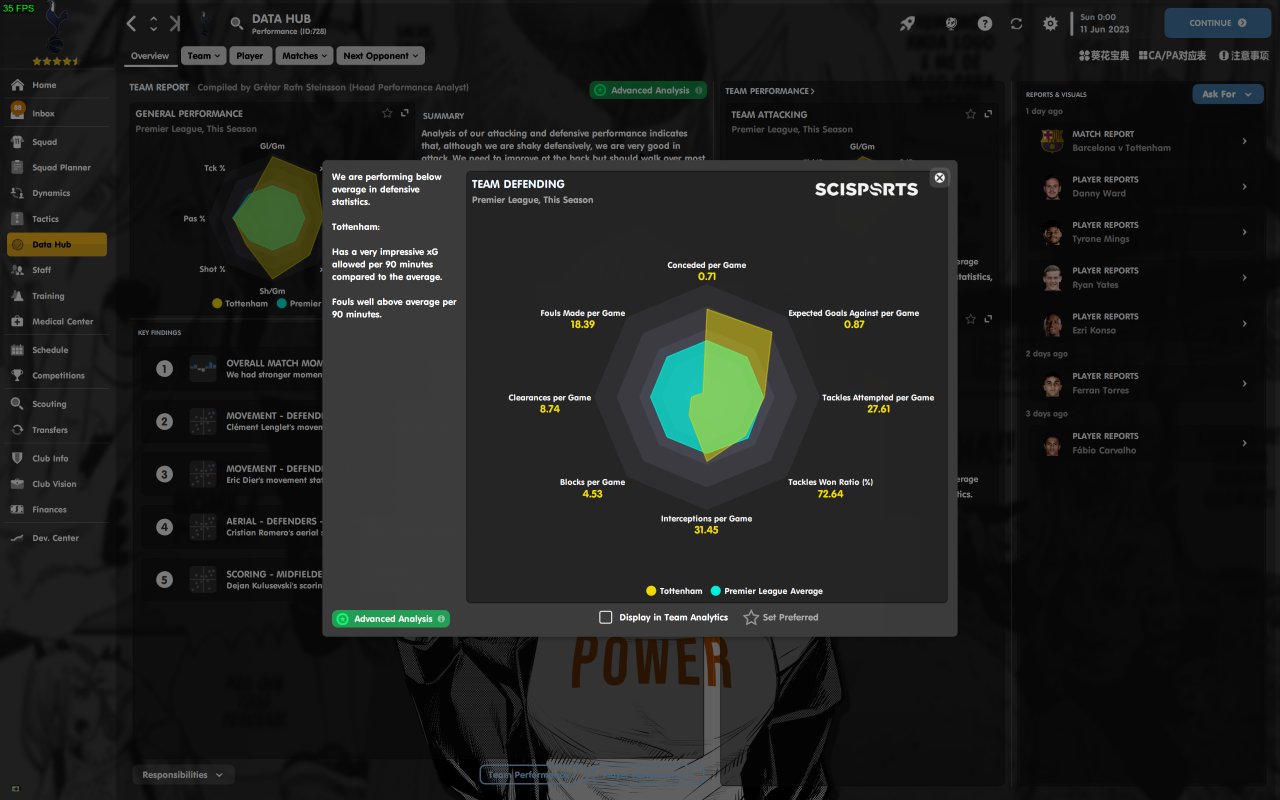Screen dimensions: 1280x800
Task: Open the Schedule sidebar icon
Action: tap(17, 350)
